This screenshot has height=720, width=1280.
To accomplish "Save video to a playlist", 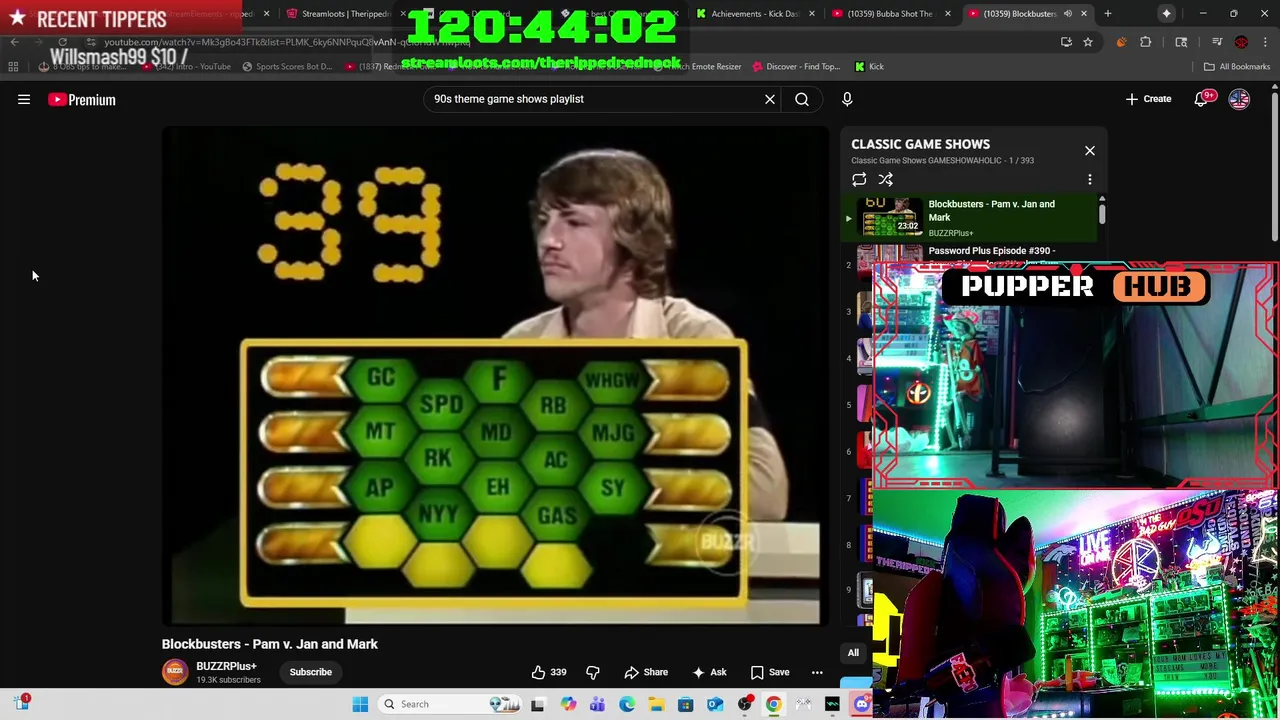I will pos(770,672).
